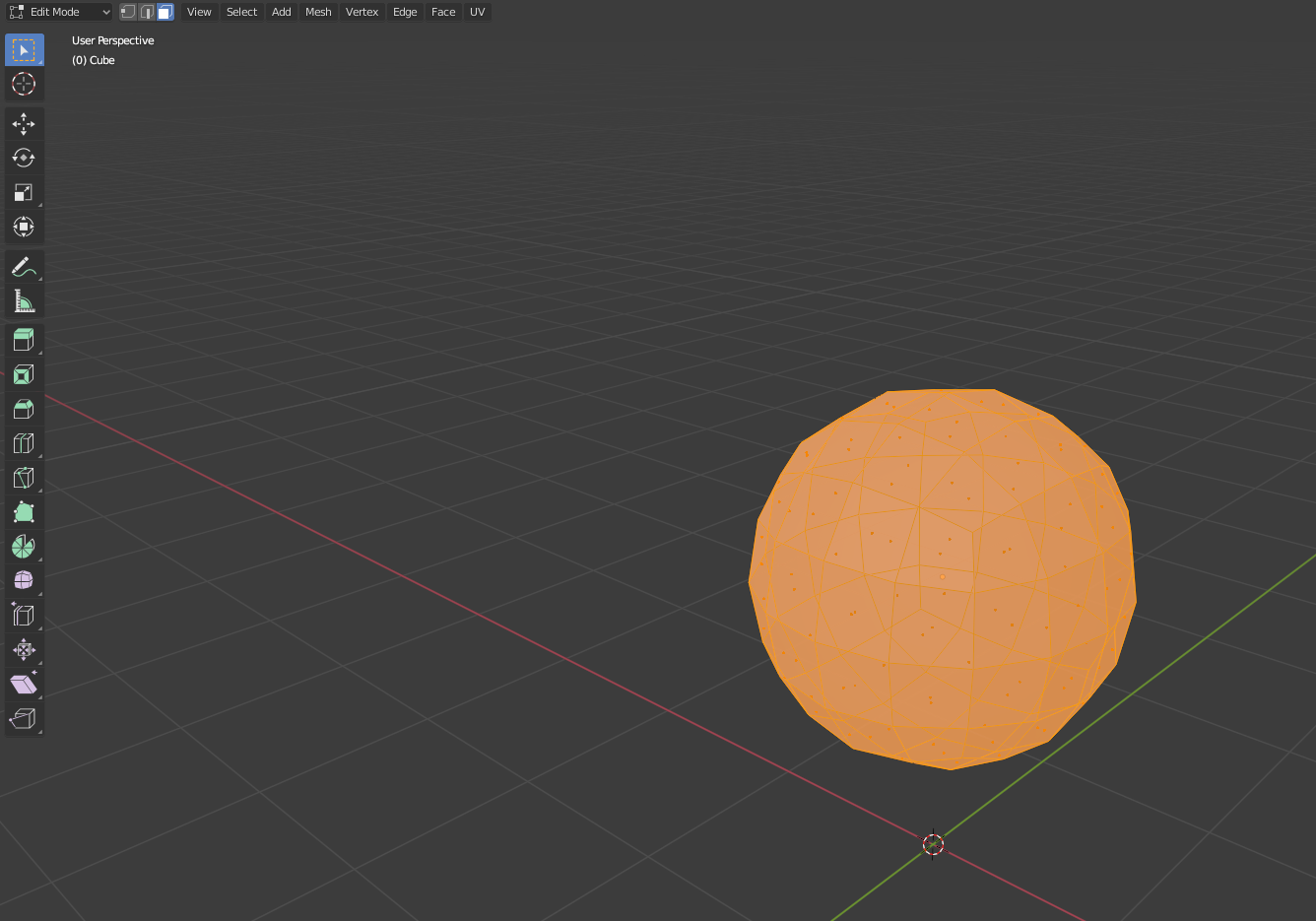The image size is (1316, 921).
Task: Open the Edit Mode dropdown
Action: (x=59, y=12)
